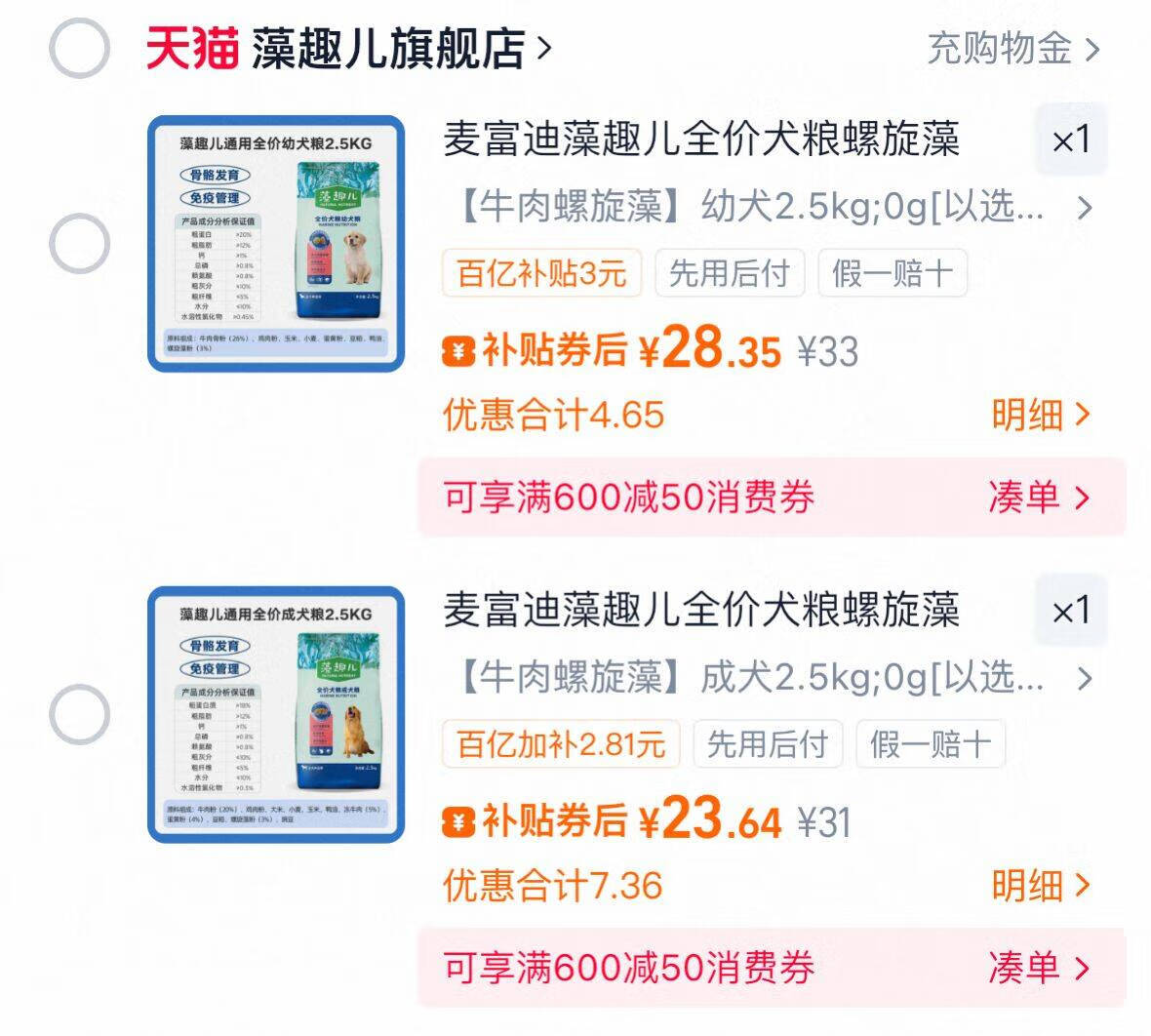Screen dimensions: 1151x1036
Task: Open the adult dog food 成犬粮 product thumbnail
Action: [x=276, y=714]
